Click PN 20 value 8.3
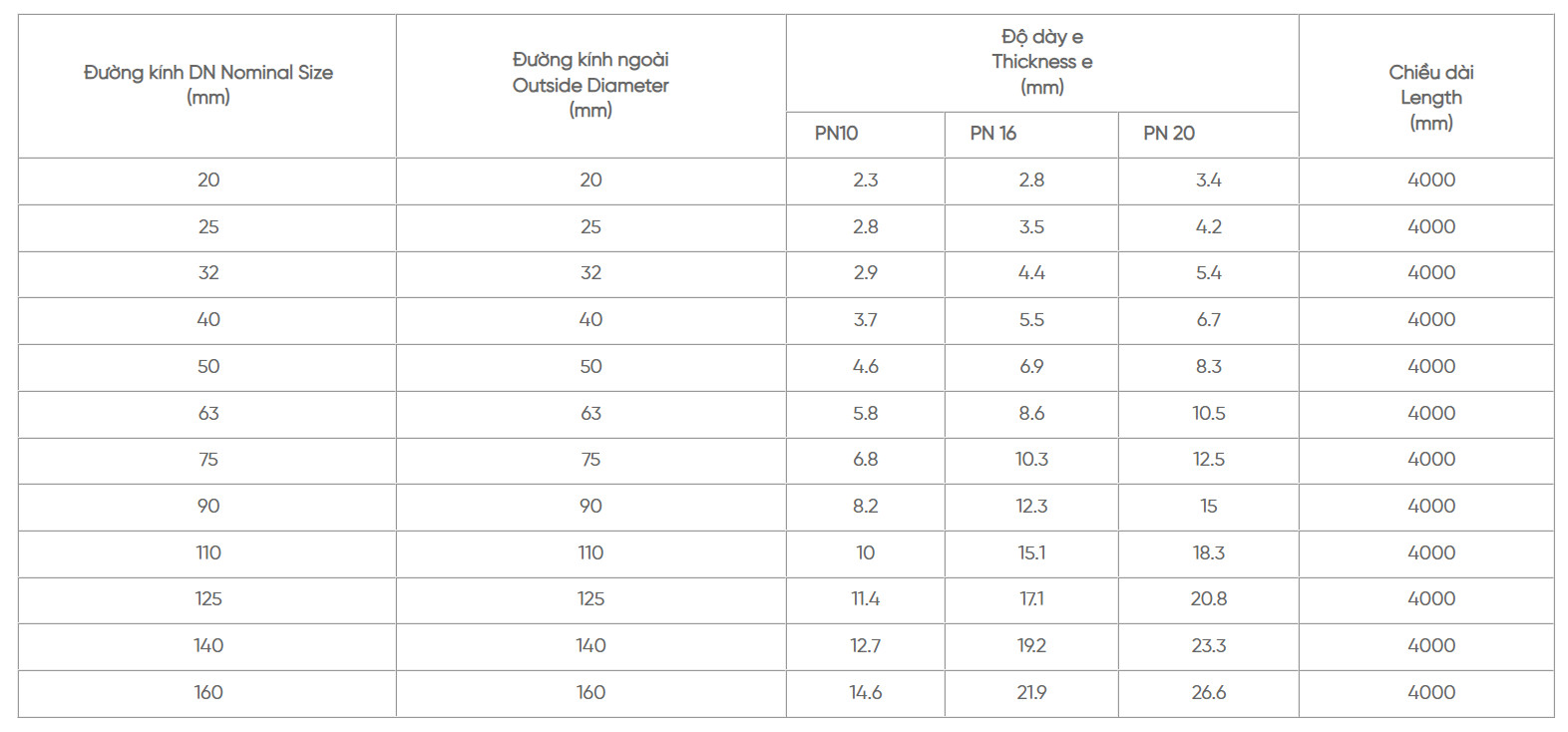The height and width of the screenshot is (732, 1568). (1208, 367)
